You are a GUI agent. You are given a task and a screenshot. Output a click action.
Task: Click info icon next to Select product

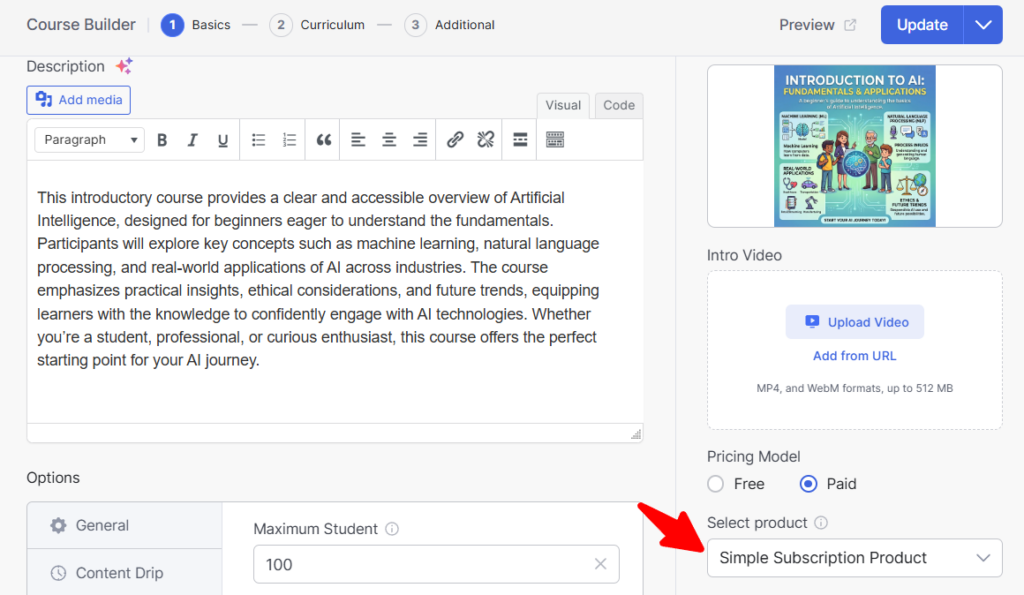point(821,523)
